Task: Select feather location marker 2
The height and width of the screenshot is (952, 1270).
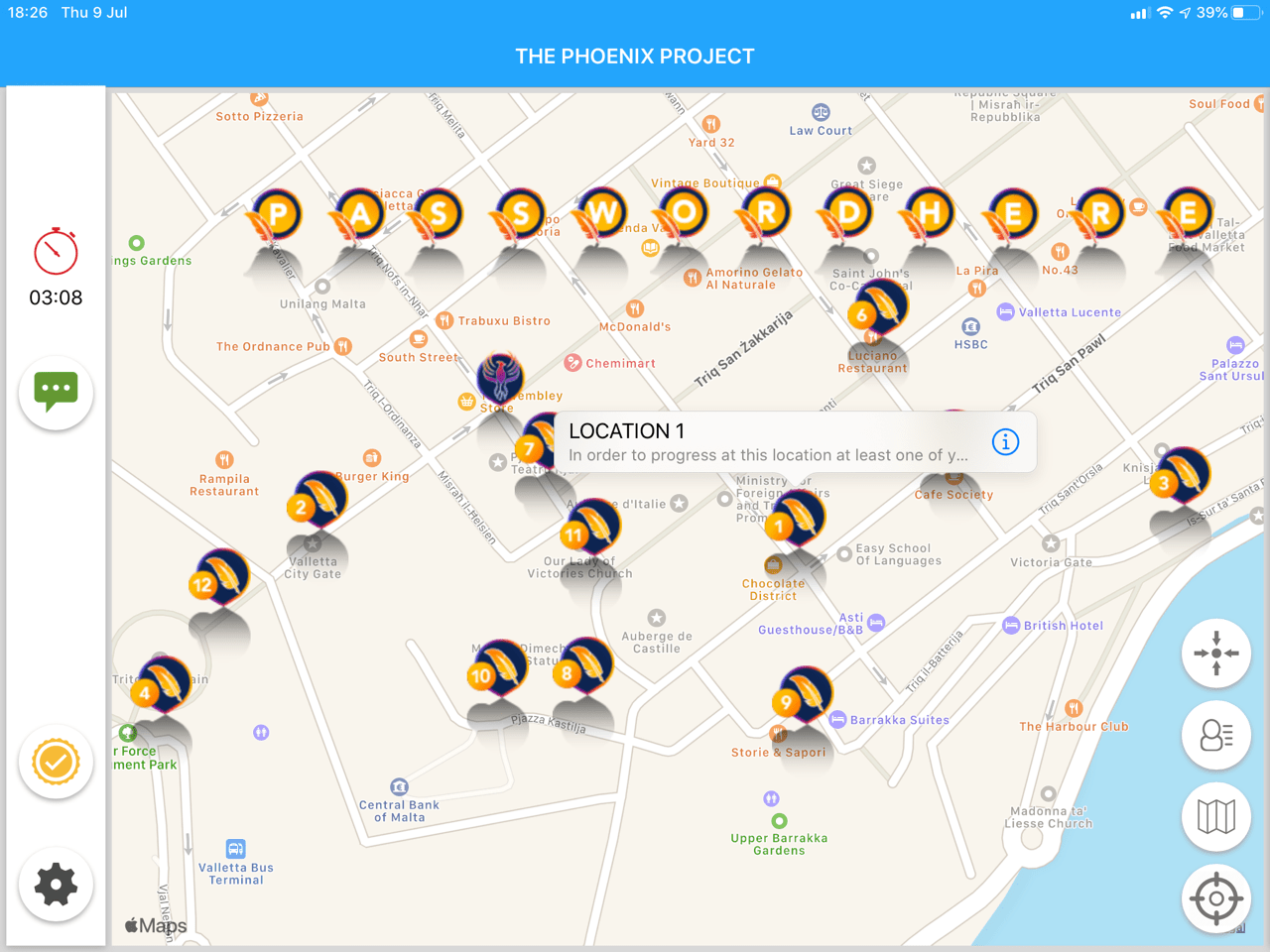Action: [x=317, y=502]
